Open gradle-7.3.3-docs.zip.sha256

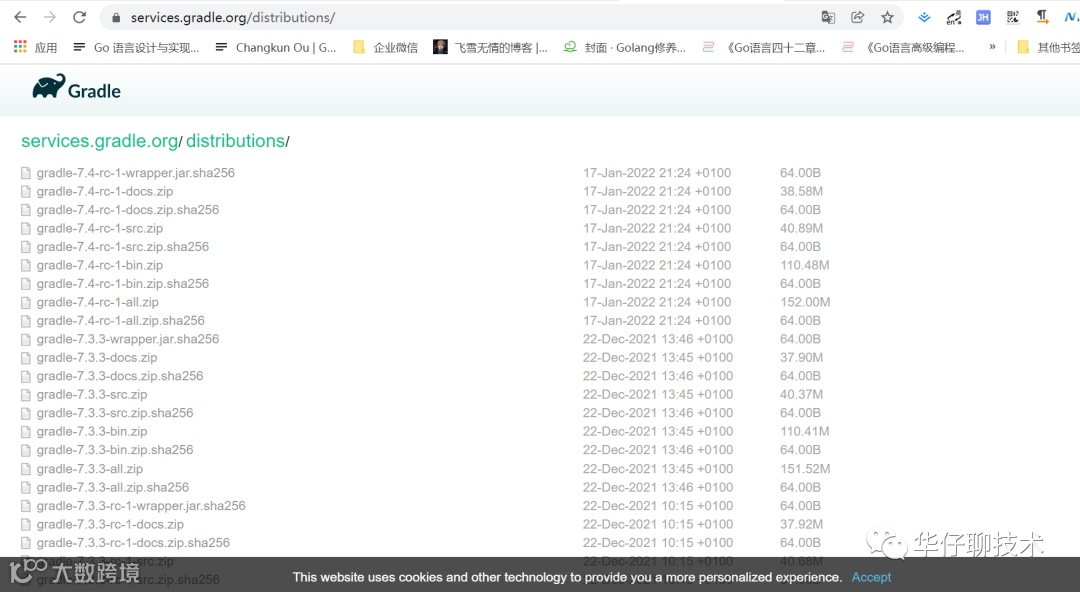click(x=120, y=376)
